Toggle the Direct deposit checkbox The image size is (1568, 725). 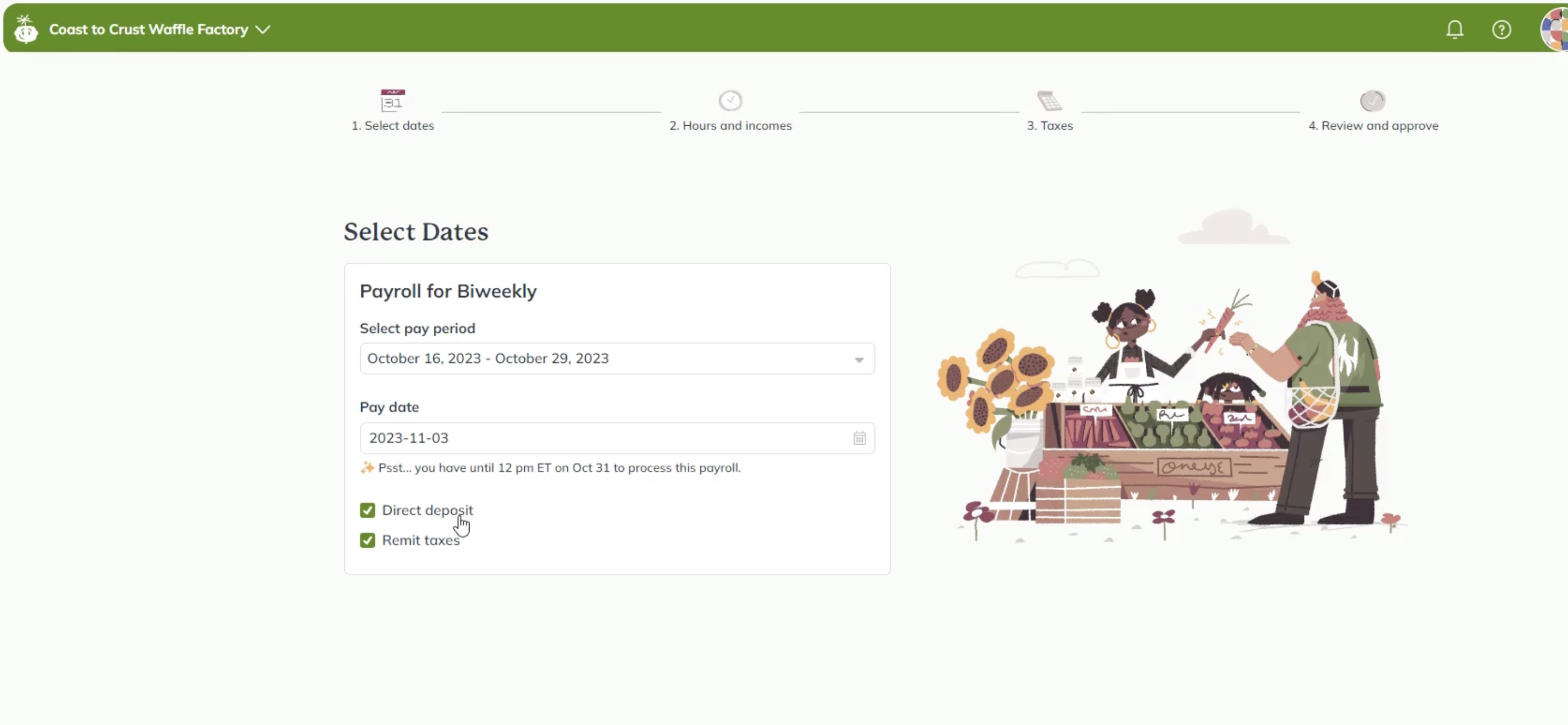click(x=366, y=510)
